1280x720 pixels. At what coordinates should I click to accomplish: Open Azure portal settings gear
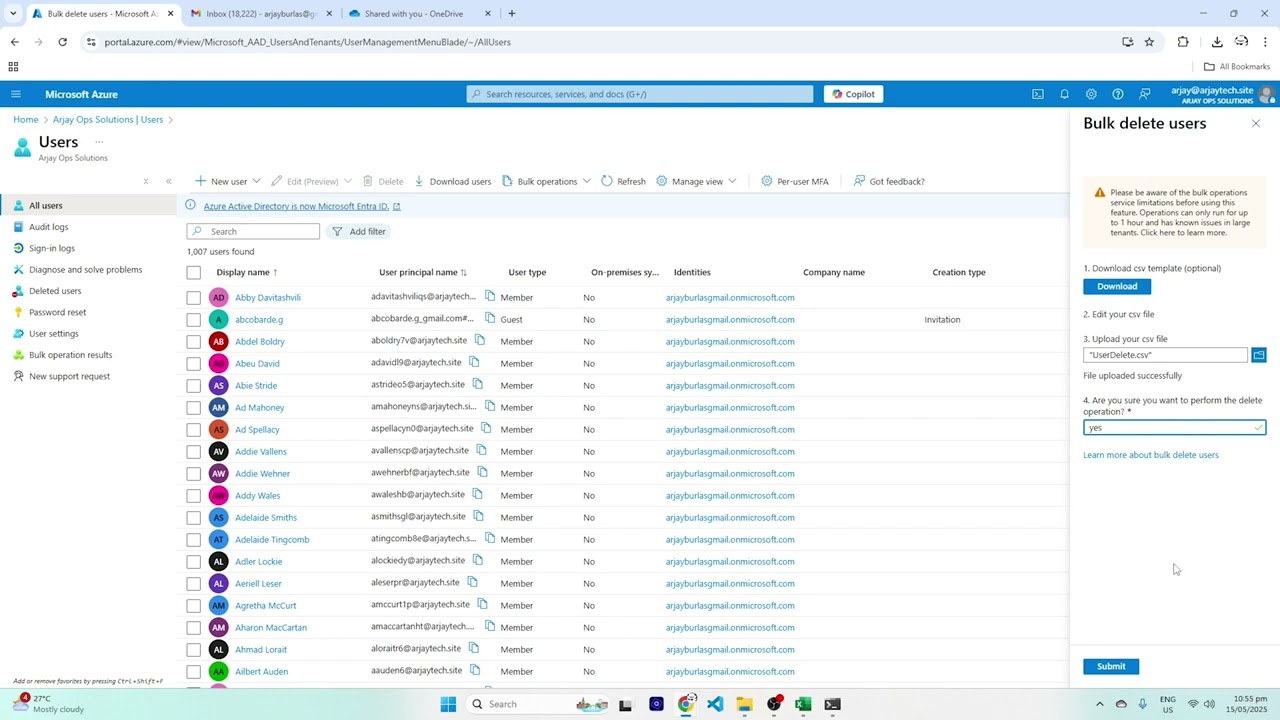(x=1091, y=94)
